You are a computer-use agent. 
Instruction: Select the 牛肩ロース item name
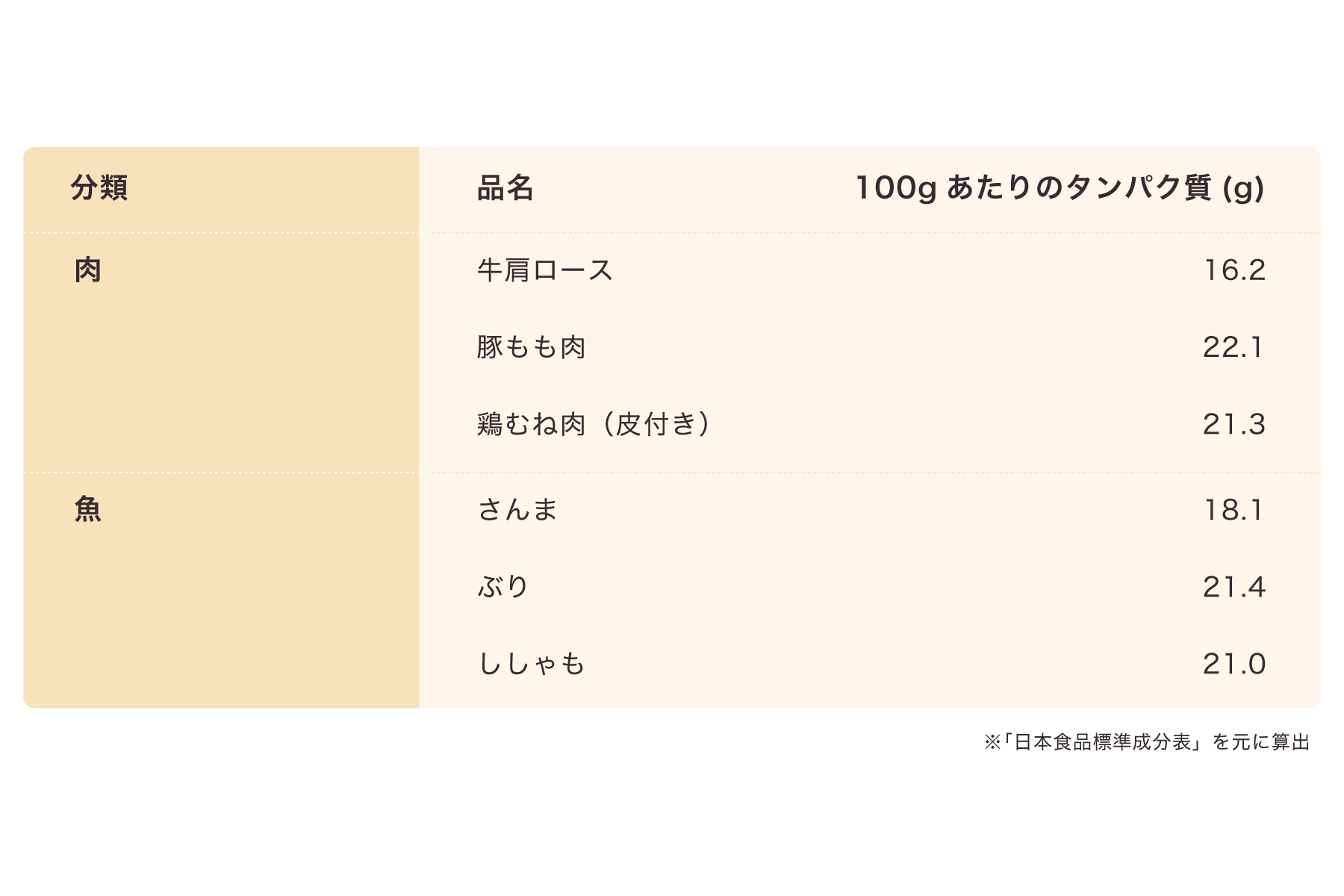point(545,270)
